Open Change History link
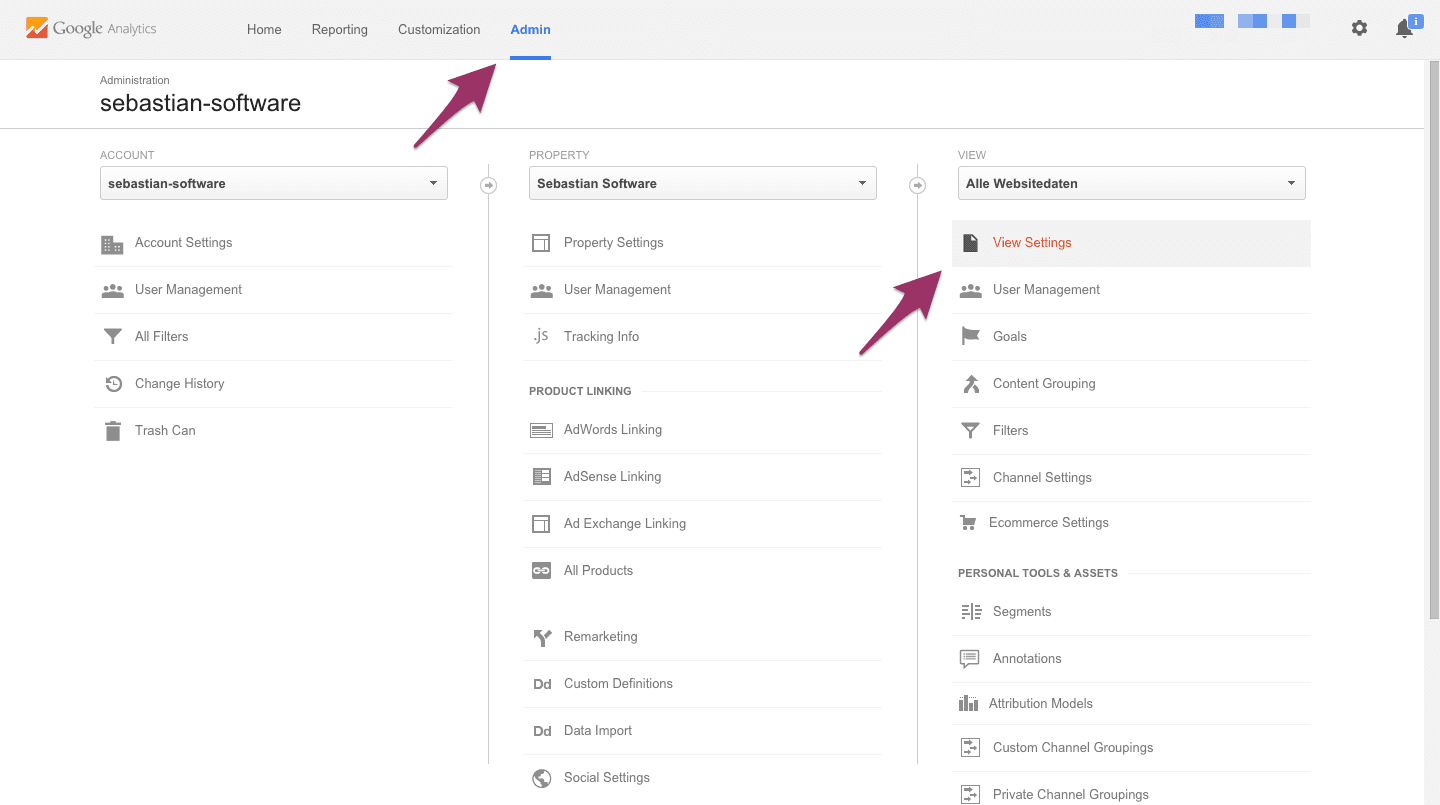The width and height of the screenshot is (1440, 805). coord(179,384)
